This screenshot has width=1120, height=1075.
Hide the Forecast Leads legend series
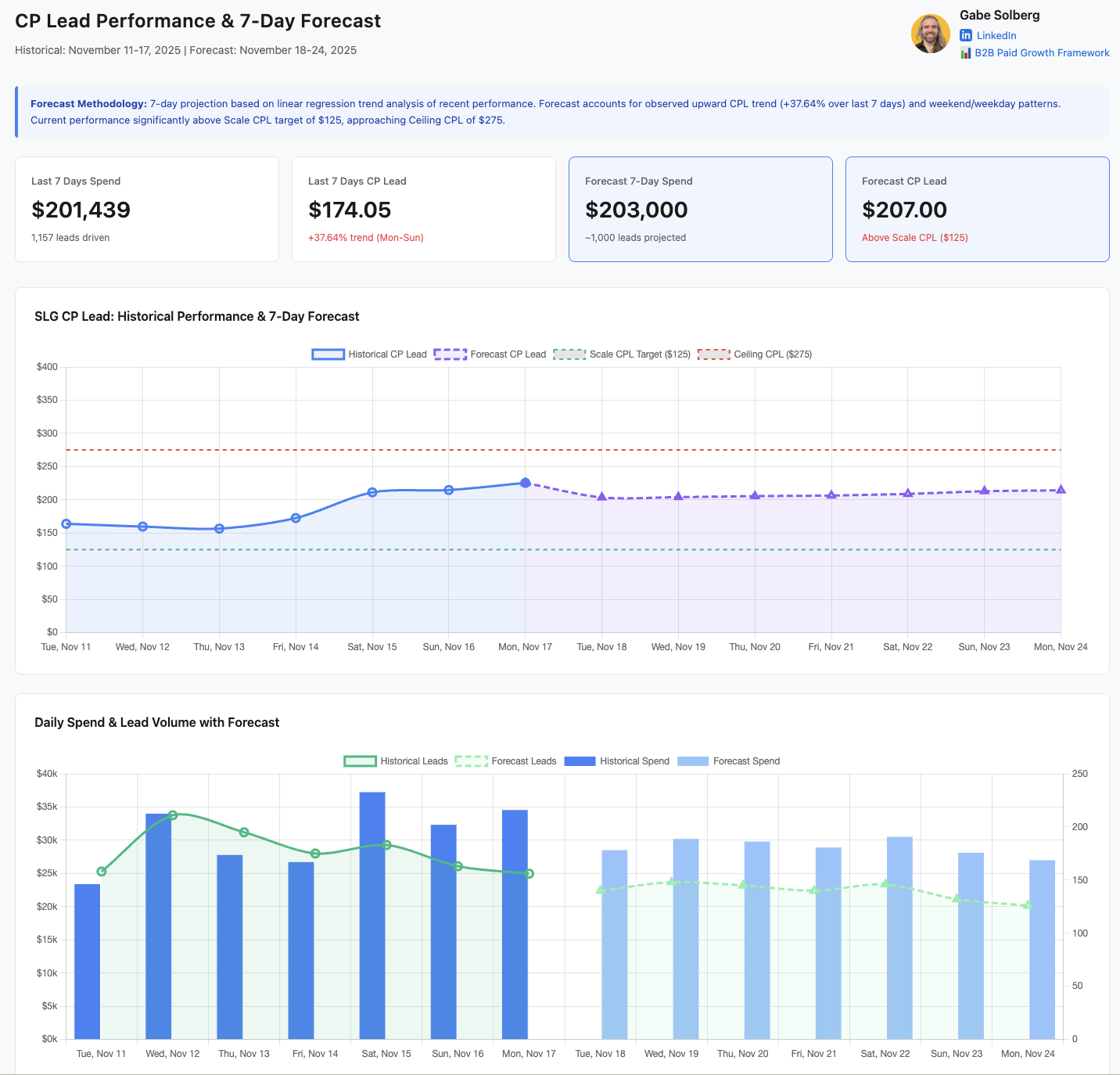[x=506, y=761]
